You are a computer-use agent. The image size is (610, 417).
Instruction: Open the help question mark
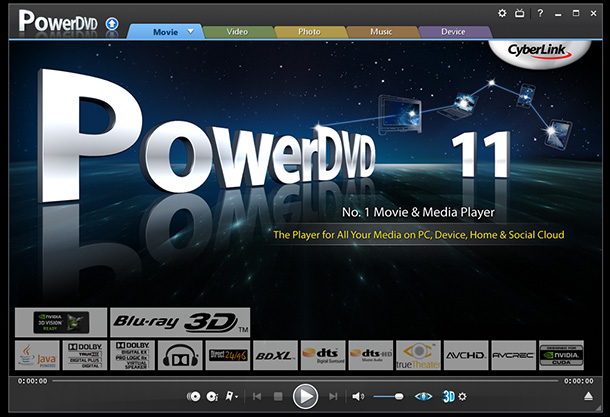(x=540, y=13)
